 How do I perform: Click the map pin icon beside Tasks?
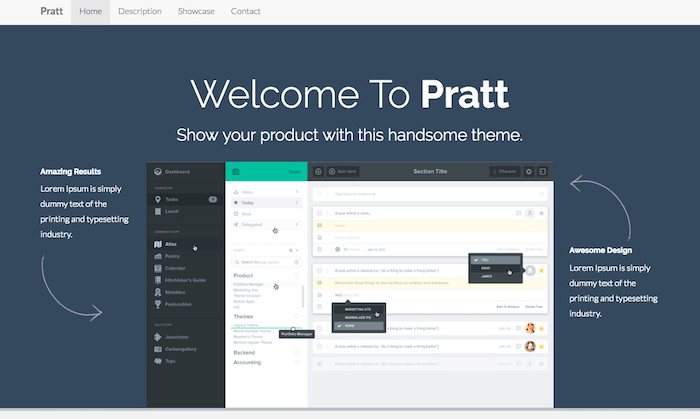point(157,199)
